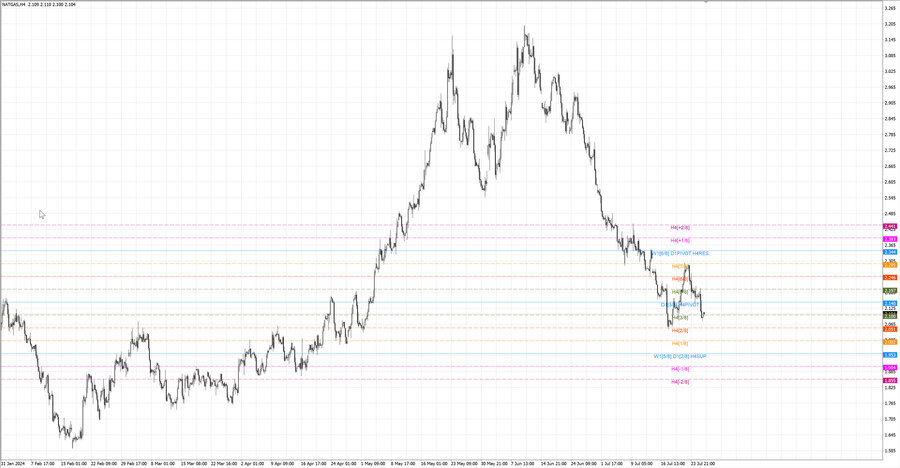Screen dimensions: 900x468
Task: Select the H4[-2/8] level label
Action: click(x=680, y=382)
